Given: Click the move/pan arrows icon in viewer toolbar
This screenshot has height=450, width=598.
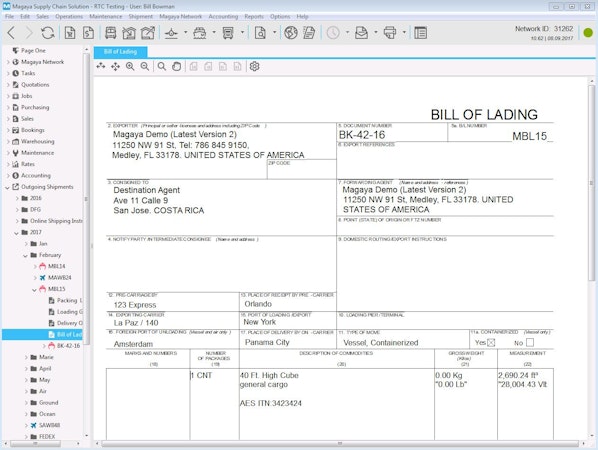Looking at the screenshot, I should click(115, 67).
